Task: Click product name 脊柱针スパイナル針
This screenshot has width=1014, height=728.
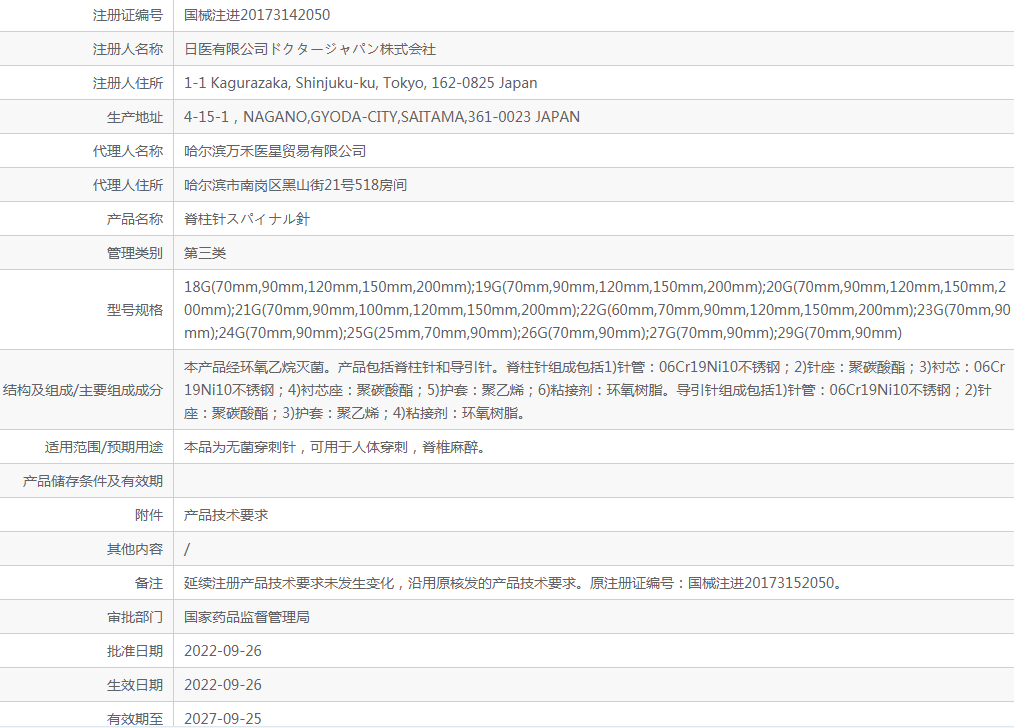Action: pyautogui.click(x=246, y=219)
